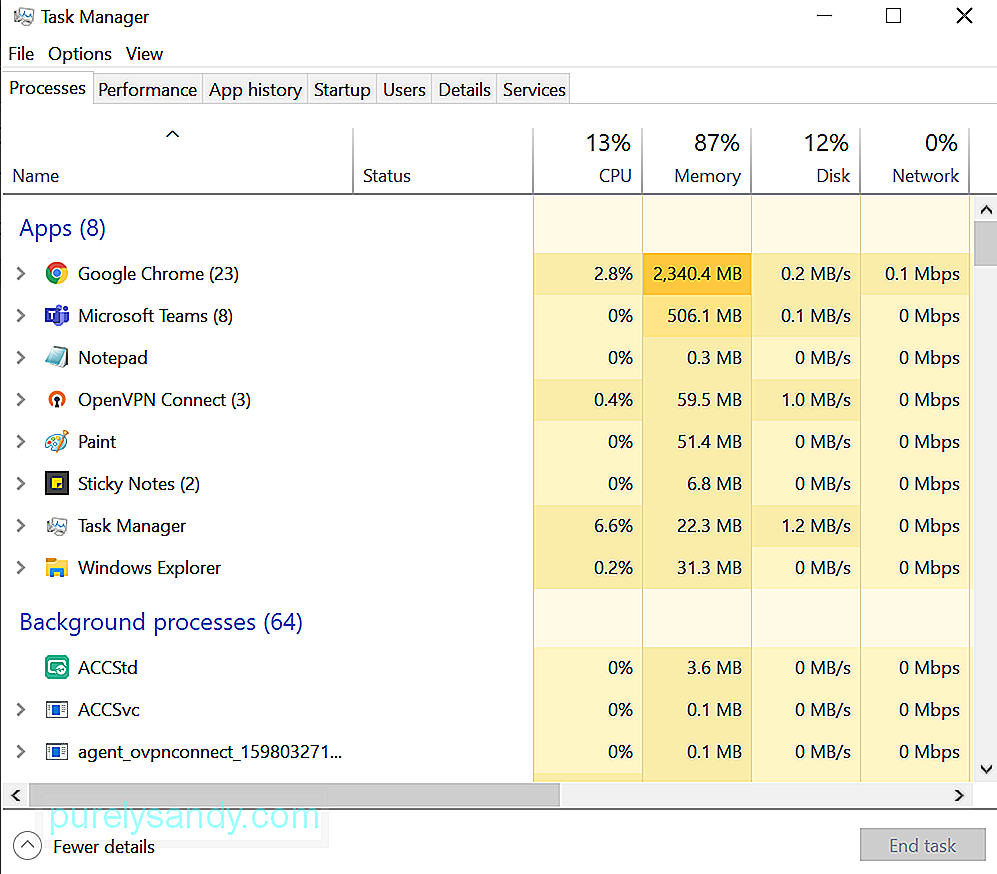The width and height of the screenshot is (997, 874).
Task: Sort by the Memory column header
Action: click(x=698, y=161)
